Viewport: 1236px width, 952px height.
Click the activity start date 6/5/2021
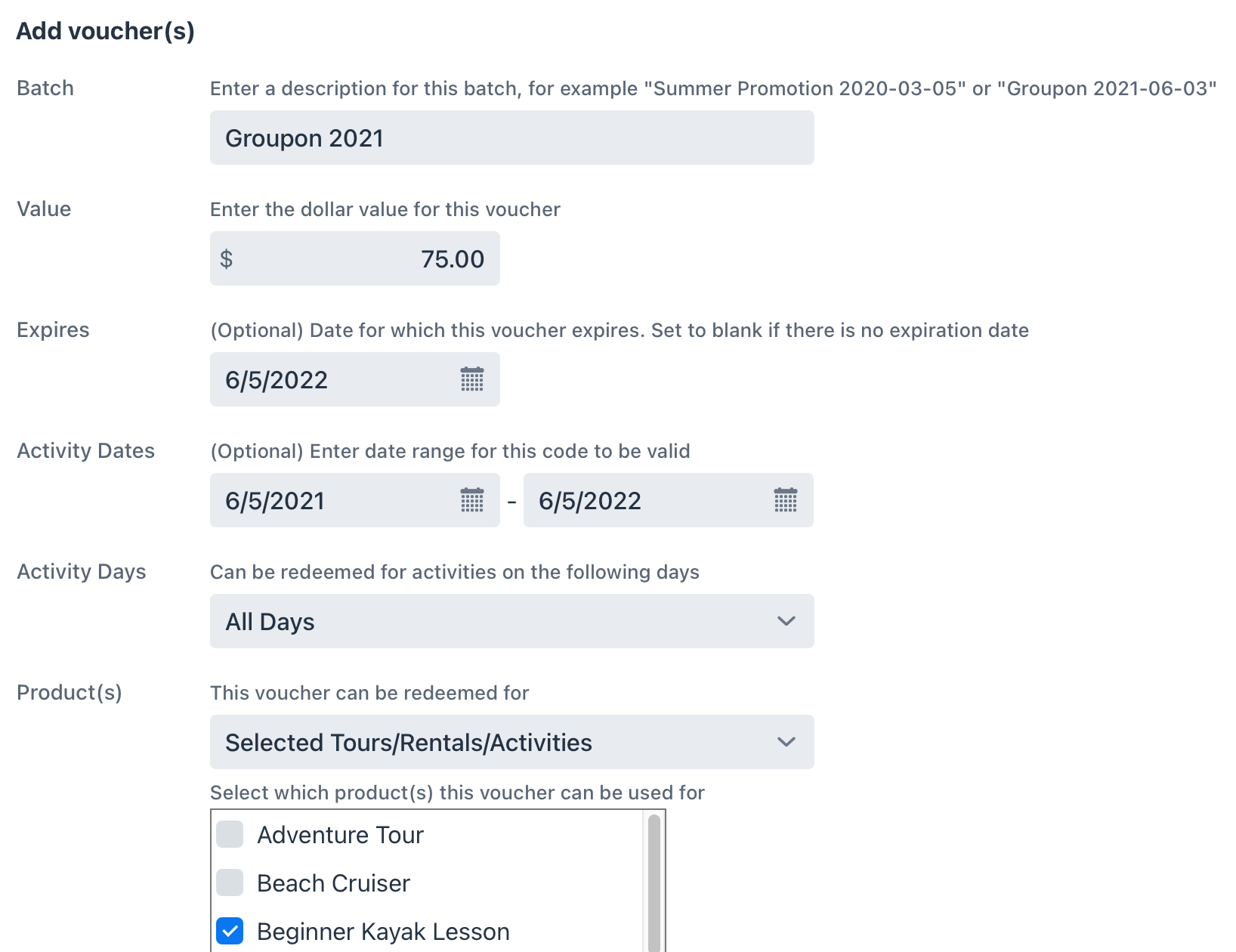click(x=355, y=500)
